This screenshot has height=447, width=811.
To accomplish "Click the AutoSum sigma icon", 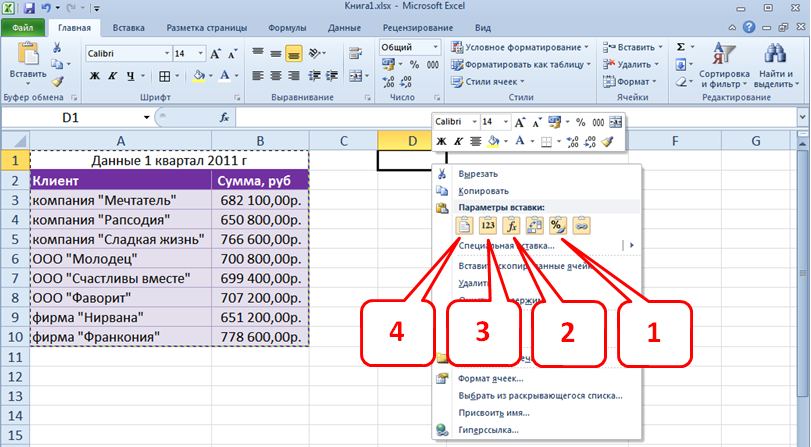I will [681, 46].
